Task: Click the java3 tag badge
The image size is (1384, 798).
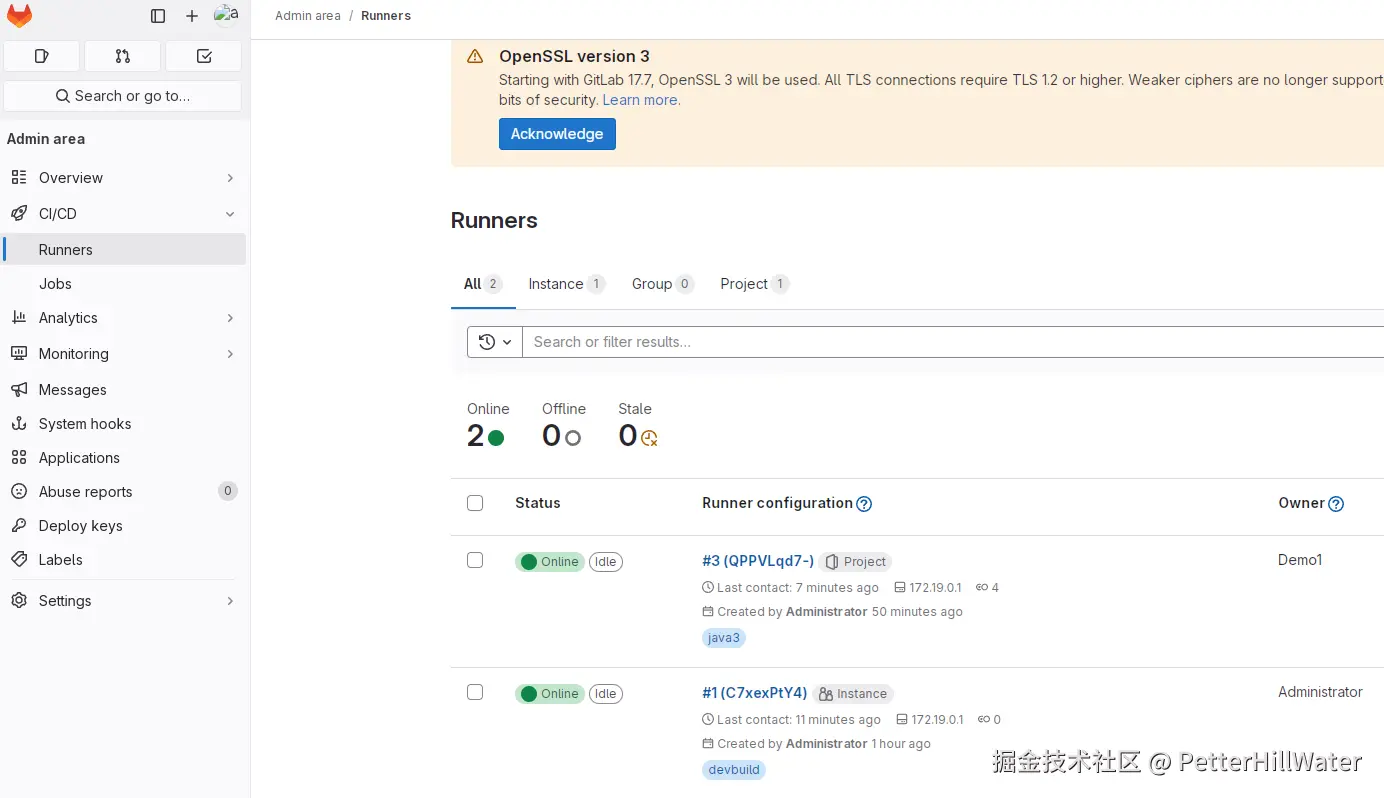Action: point(724,638)
